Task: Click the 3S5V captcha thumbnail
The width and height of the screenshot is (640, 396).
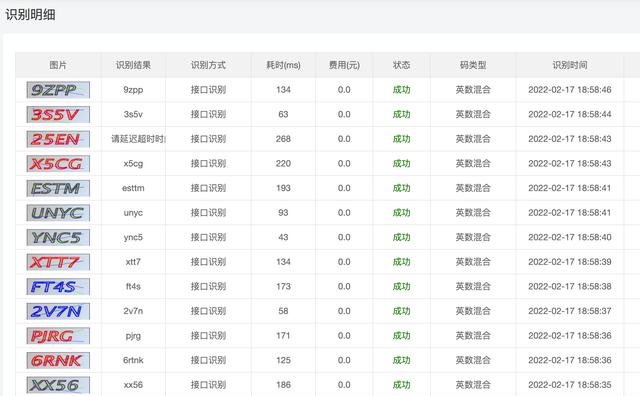Action: pyautogui.click(x=58, y=114)
